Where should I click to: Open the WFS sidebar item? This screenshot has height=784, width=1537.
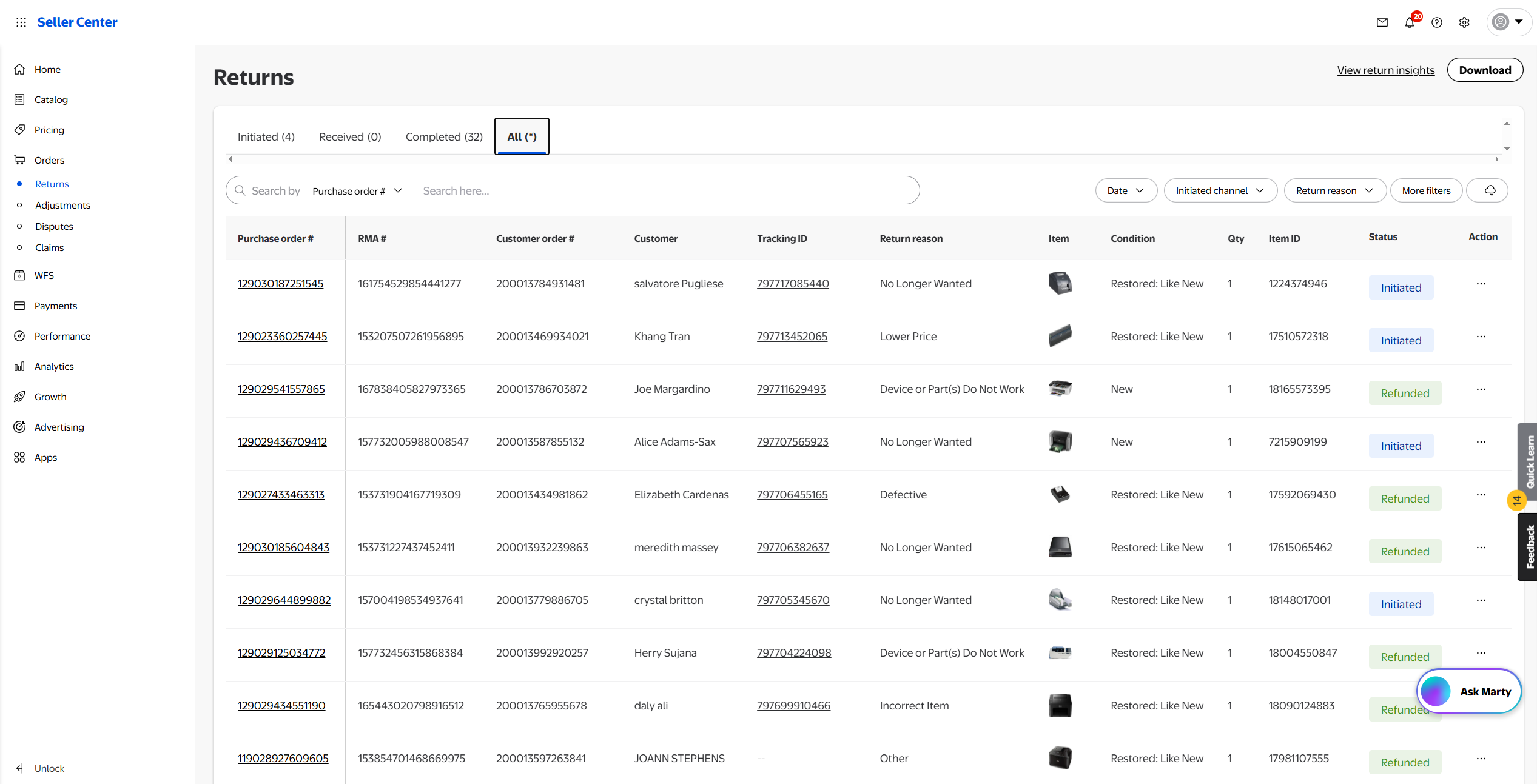pos(44,275)
